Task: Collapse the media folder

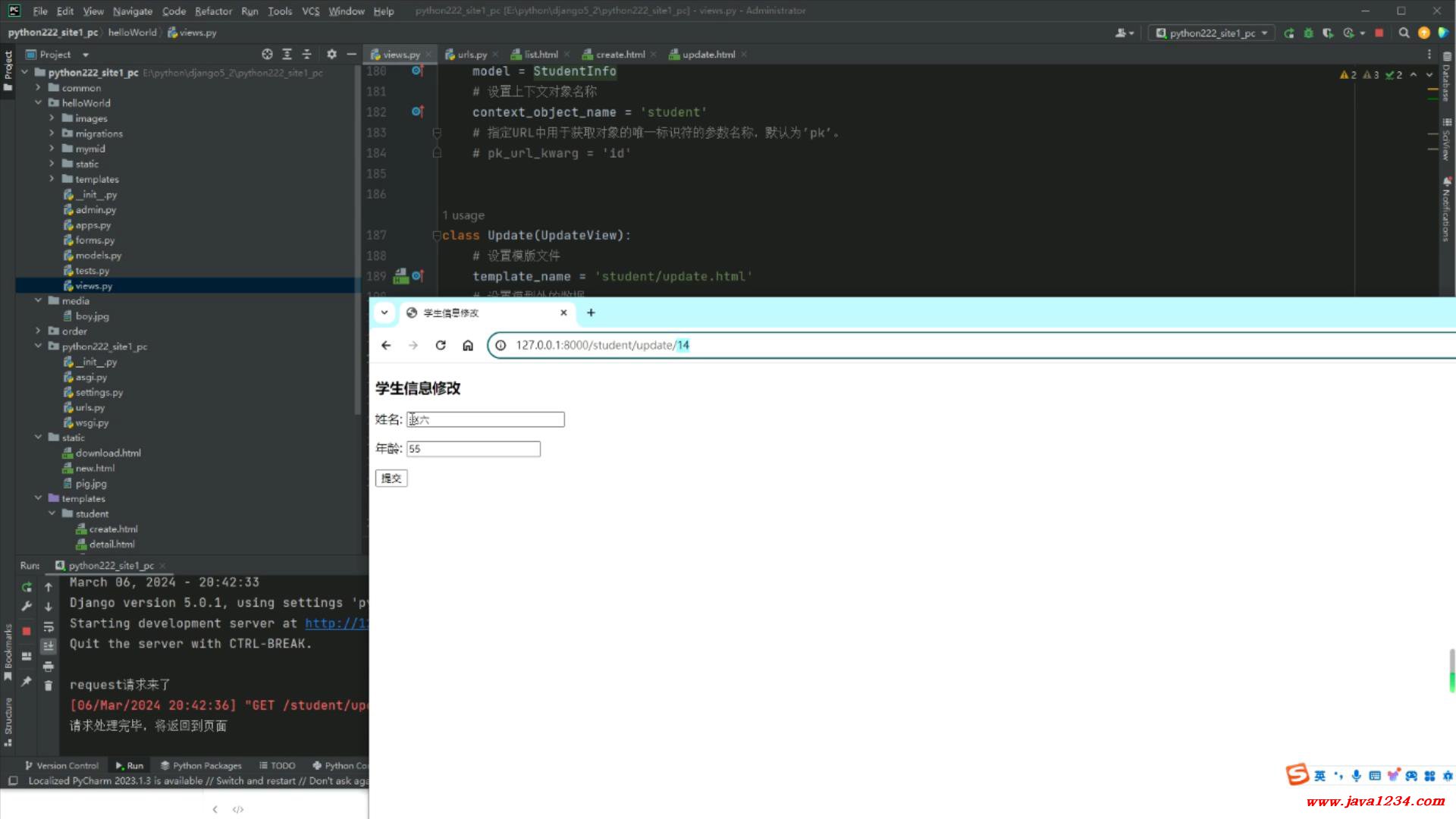Action: (x=38, y=300)
